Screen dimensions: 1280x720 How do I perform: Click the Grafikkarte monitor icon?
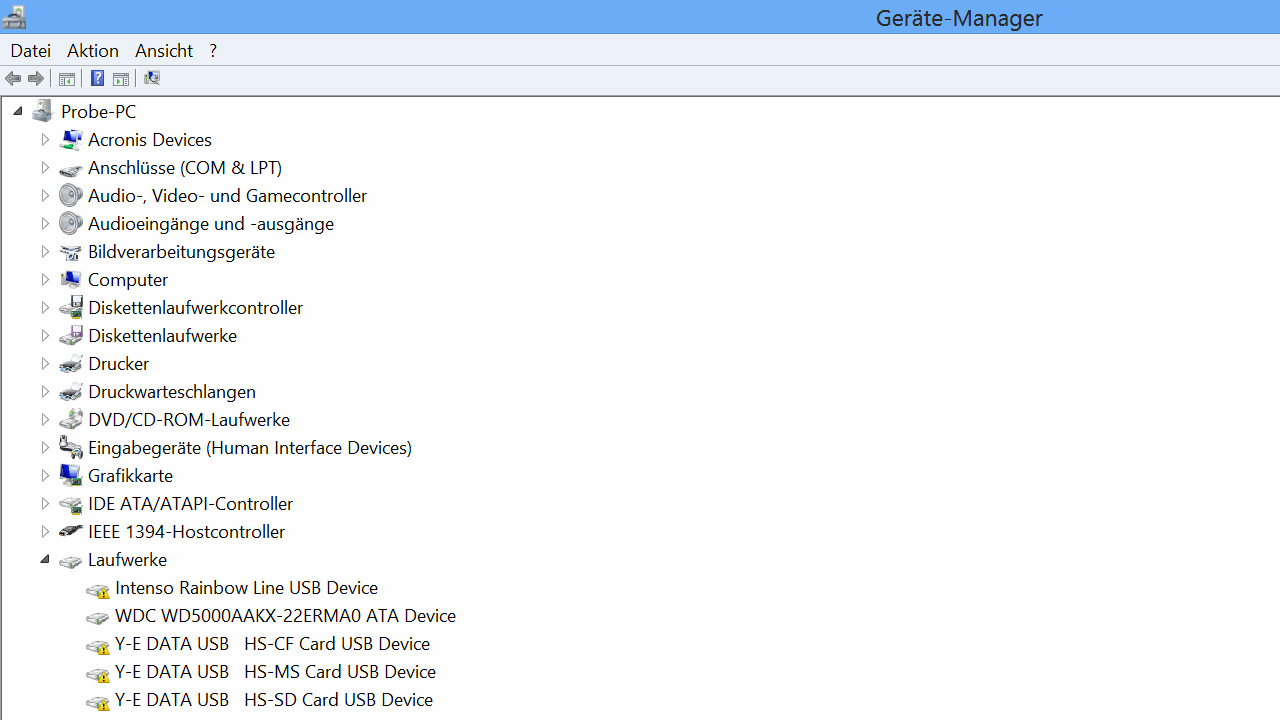pyautogui.click(x=70, y=475)
